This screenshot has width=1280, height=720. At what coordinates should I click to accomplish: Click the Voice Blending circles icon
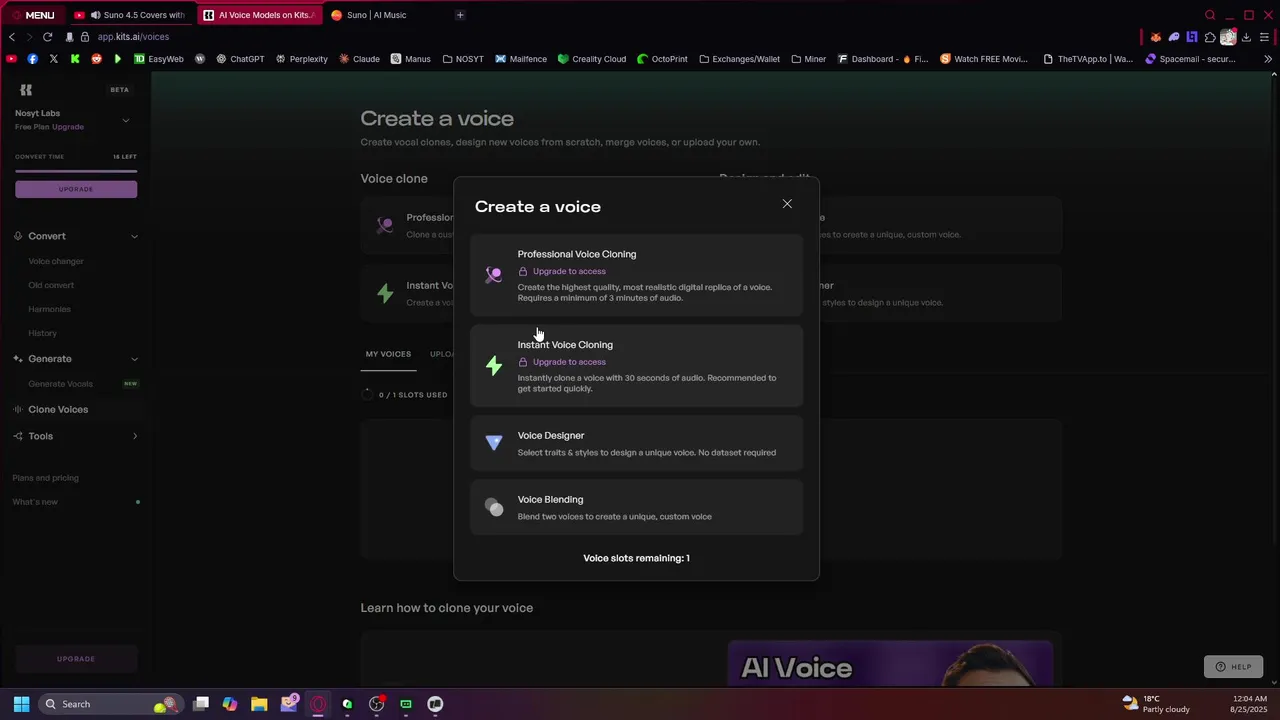(x=494, y=507)
